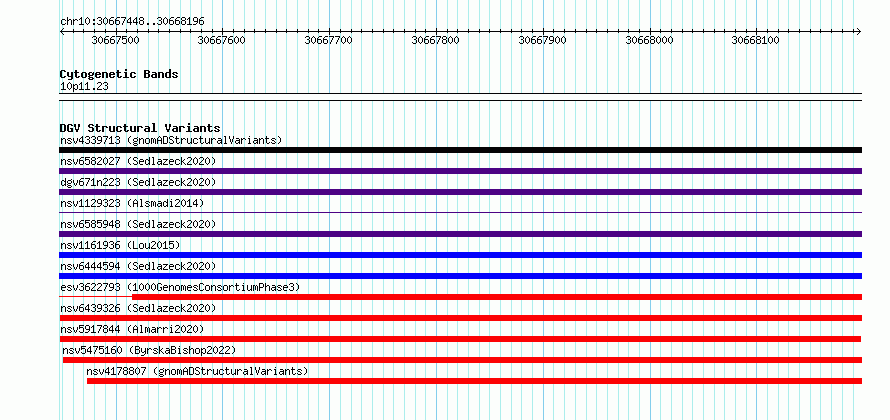Click the Cytogenetic Bands track title
Screen dimensions: 890x420
[119, 74]
